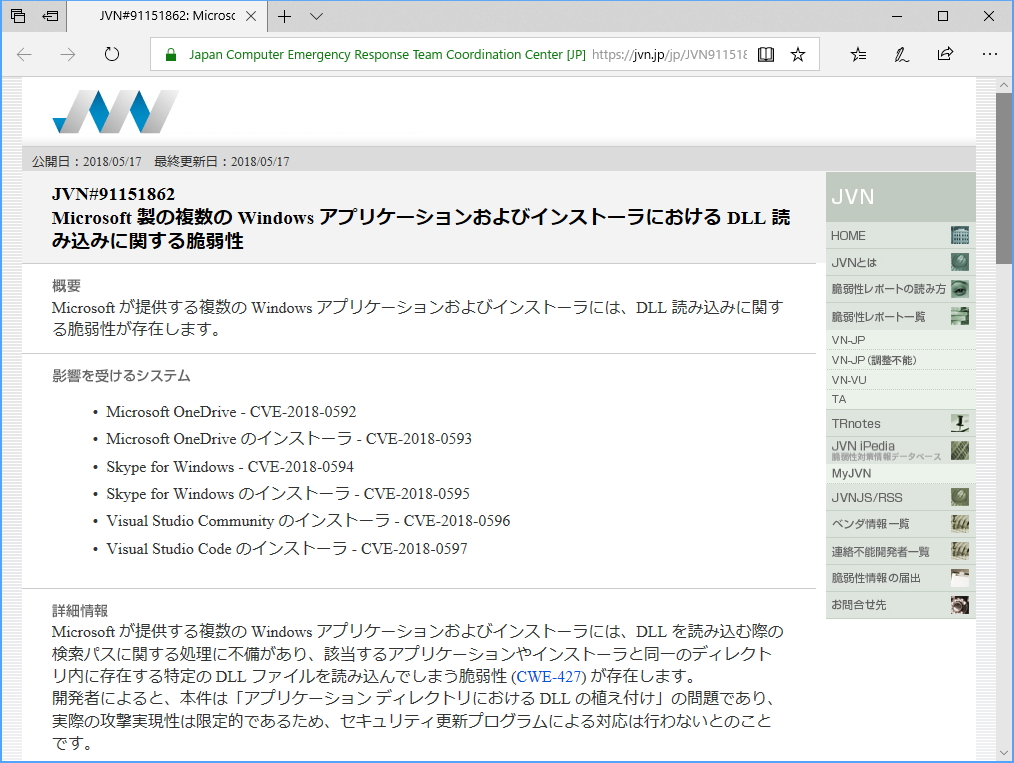Close the JVN#91151862 tab

[x=251, y=16]
